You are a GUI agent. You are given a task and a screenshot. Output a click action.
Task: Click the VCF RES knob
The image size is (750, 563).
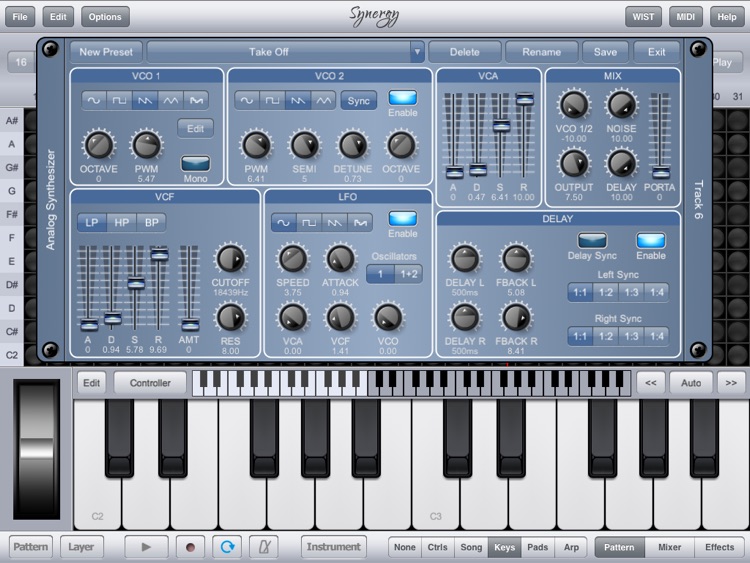tap(231, 318)
